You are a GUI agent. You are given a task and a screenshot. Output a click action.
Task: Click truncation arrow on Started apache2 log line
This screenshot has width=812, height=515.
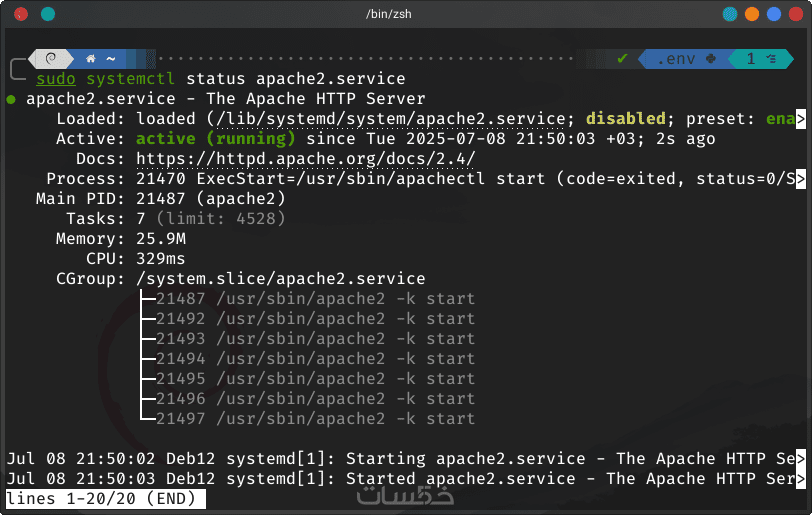click(800, 479)
